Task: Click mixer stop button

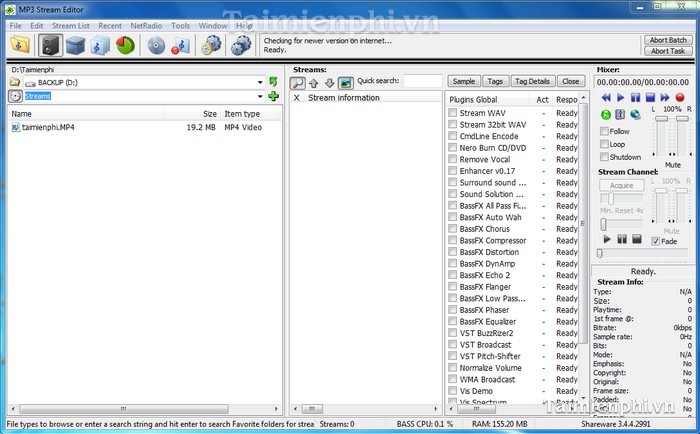Action: click(x=650, y=97)
